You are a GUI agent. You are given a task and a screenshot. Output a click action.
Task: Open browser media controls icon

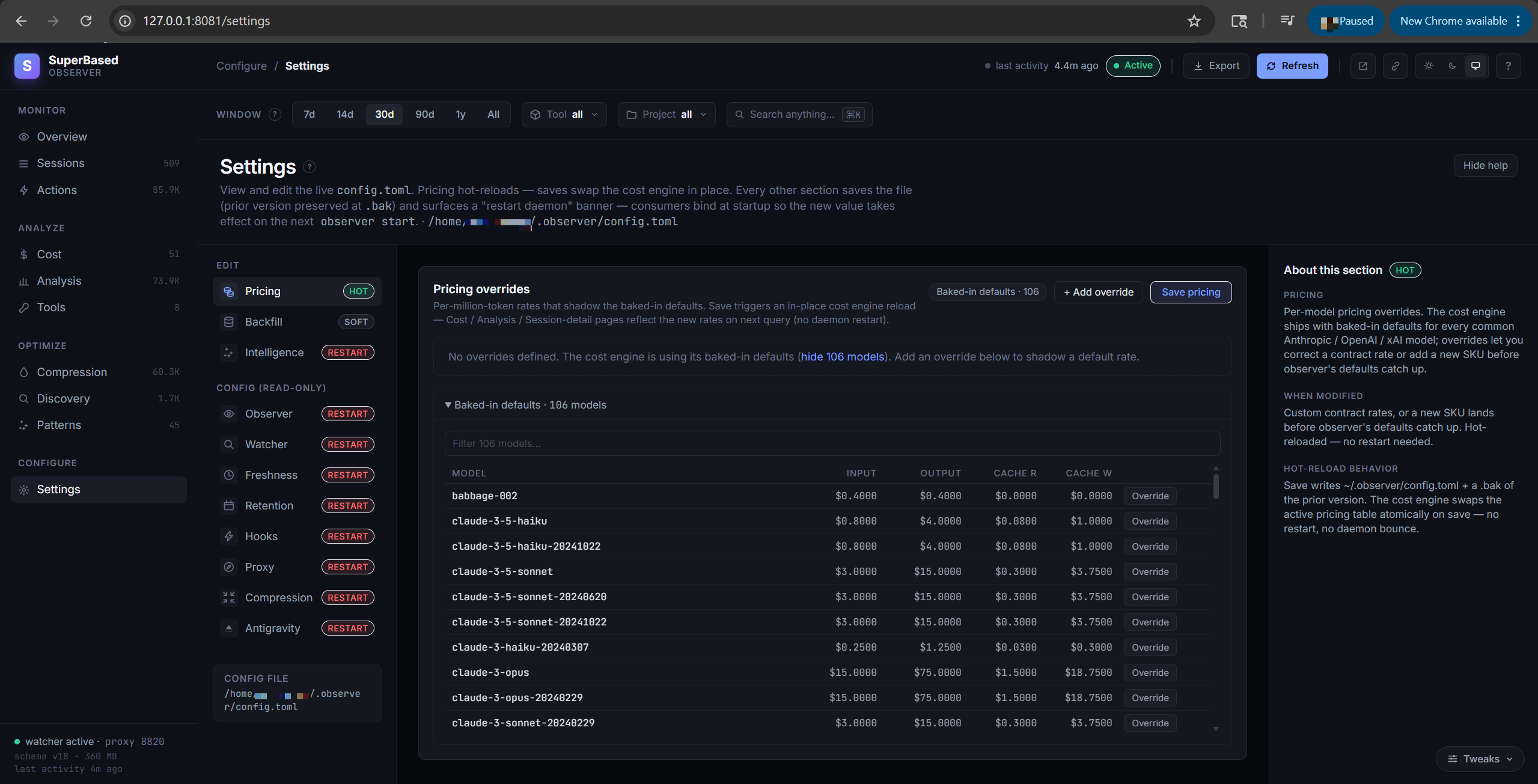[1287, 21]
